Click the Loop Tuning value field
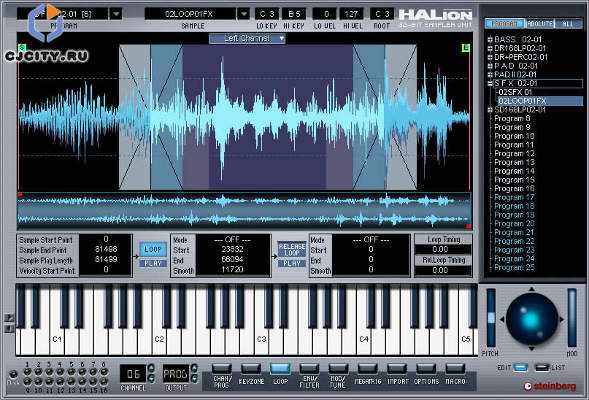This screenshot has width=589, height=400. (x=443, y=249)
